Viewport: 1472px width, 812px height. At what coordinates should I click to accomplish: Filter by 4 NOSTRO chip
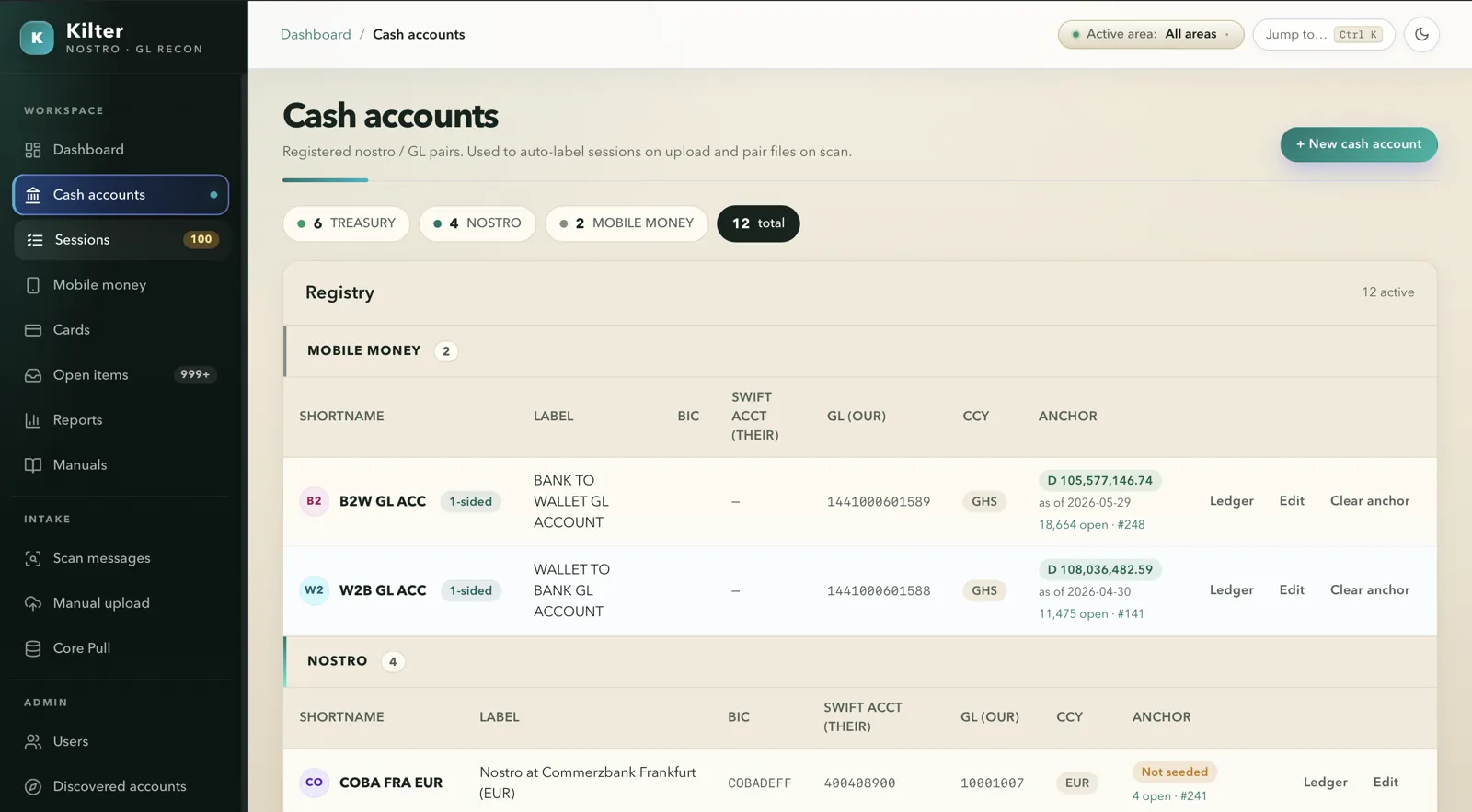[477, 223]
